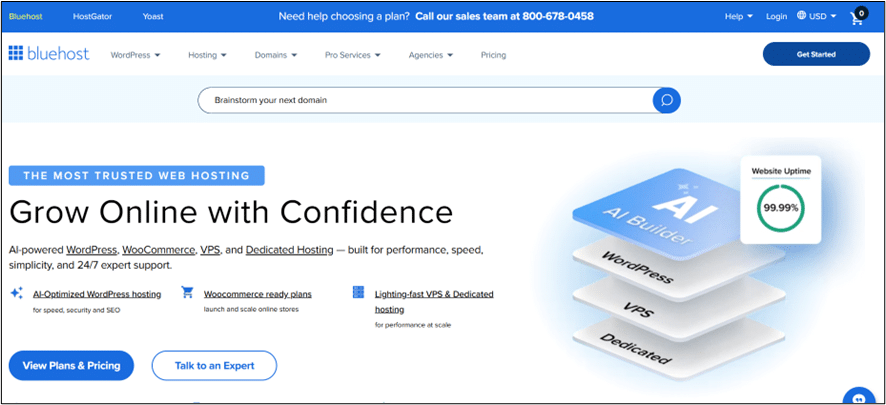This screenshot has height=405, width=886.
Task: Open the shopping cart icon
Action: pyautogui.click(x=858, y=17)
